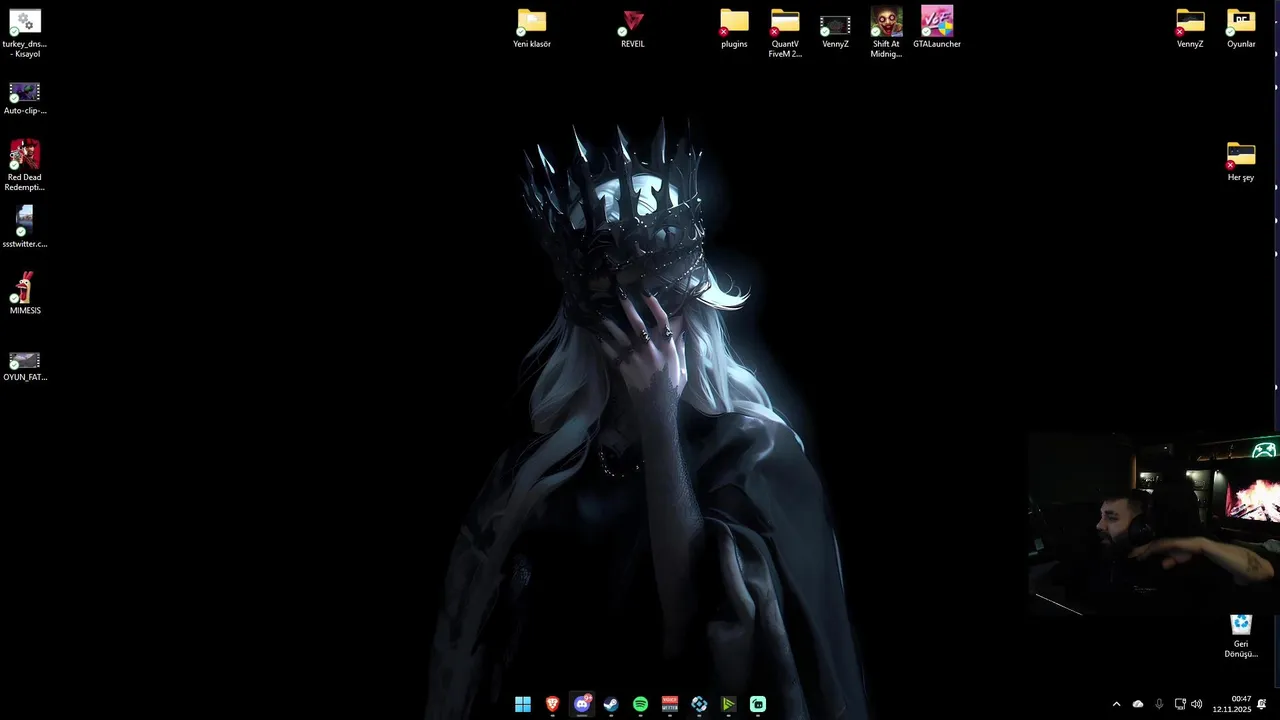Select the ssstwitter file icon
This screenshot has width=1280, height=720.
click(25, 227)
